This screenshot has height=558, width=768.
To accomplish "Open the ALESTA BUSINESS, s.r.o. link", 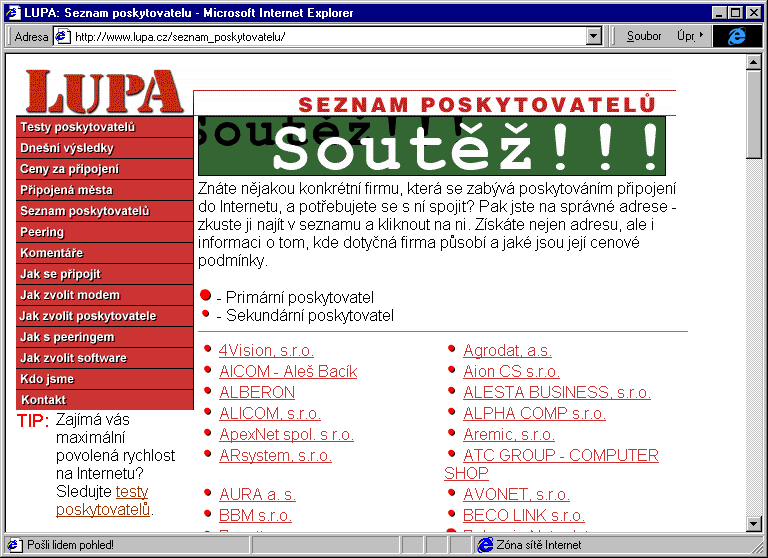I will pyautogui.click(x=557, y=392).
